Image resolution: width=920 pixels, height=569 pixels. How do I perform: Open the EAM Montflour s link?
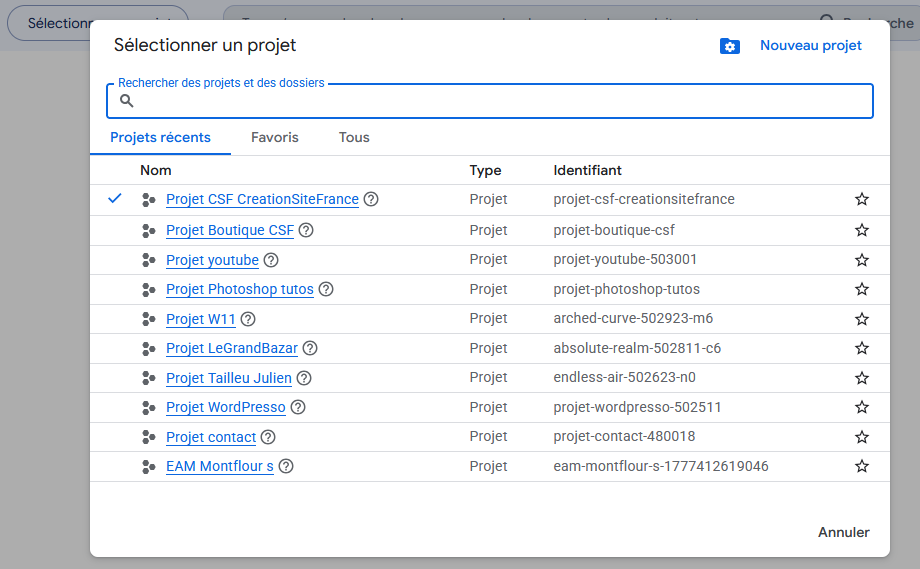coord(220,466)
